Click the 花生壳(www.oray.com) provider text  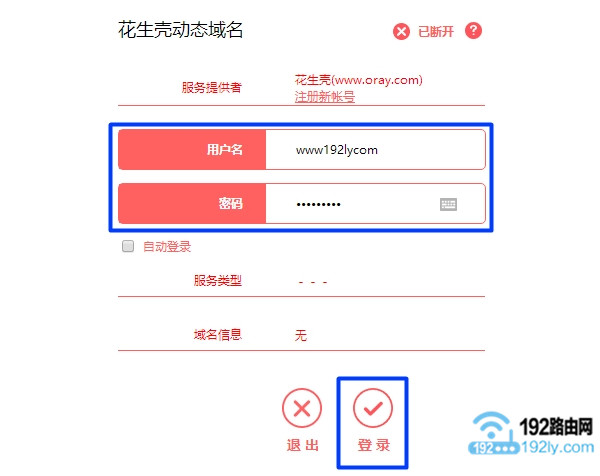click(x=359, y=80)
